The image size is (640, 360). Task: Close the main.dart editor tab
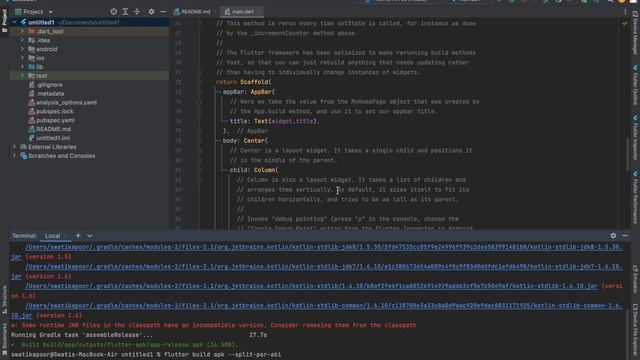coord(260,12)
